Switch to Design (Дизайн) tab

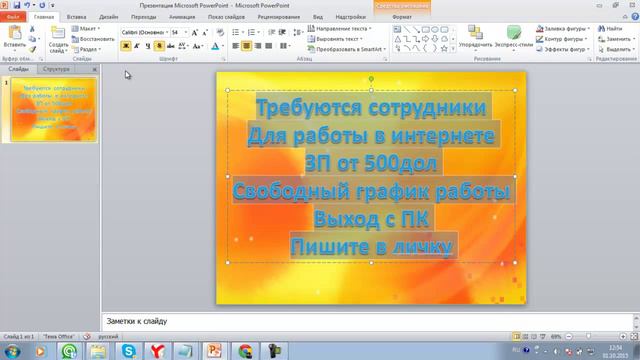109,17
